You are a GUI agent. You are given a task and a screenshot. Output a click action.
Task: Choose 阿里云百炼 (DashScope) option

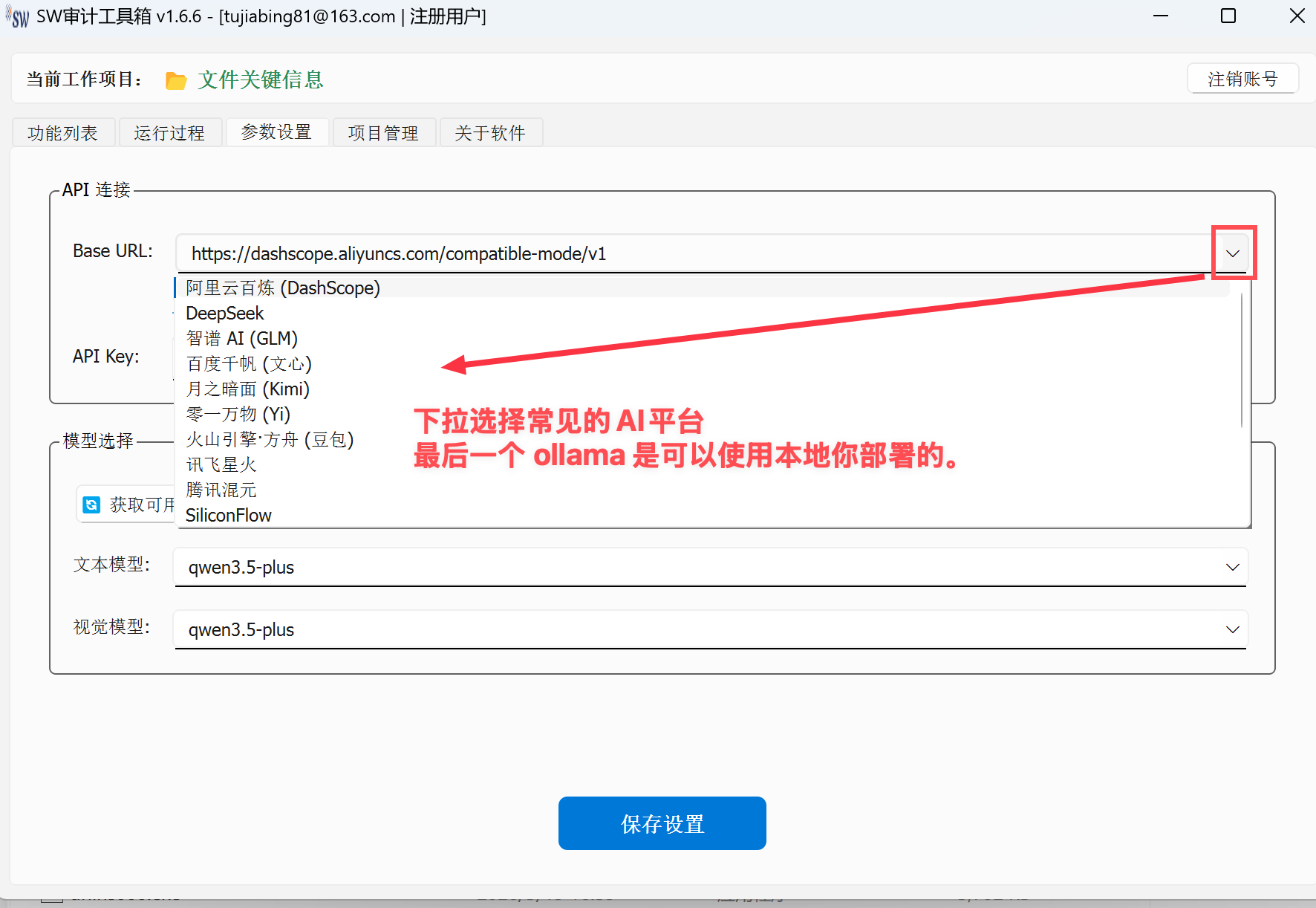pyautogui.click(x=283, y=288)
